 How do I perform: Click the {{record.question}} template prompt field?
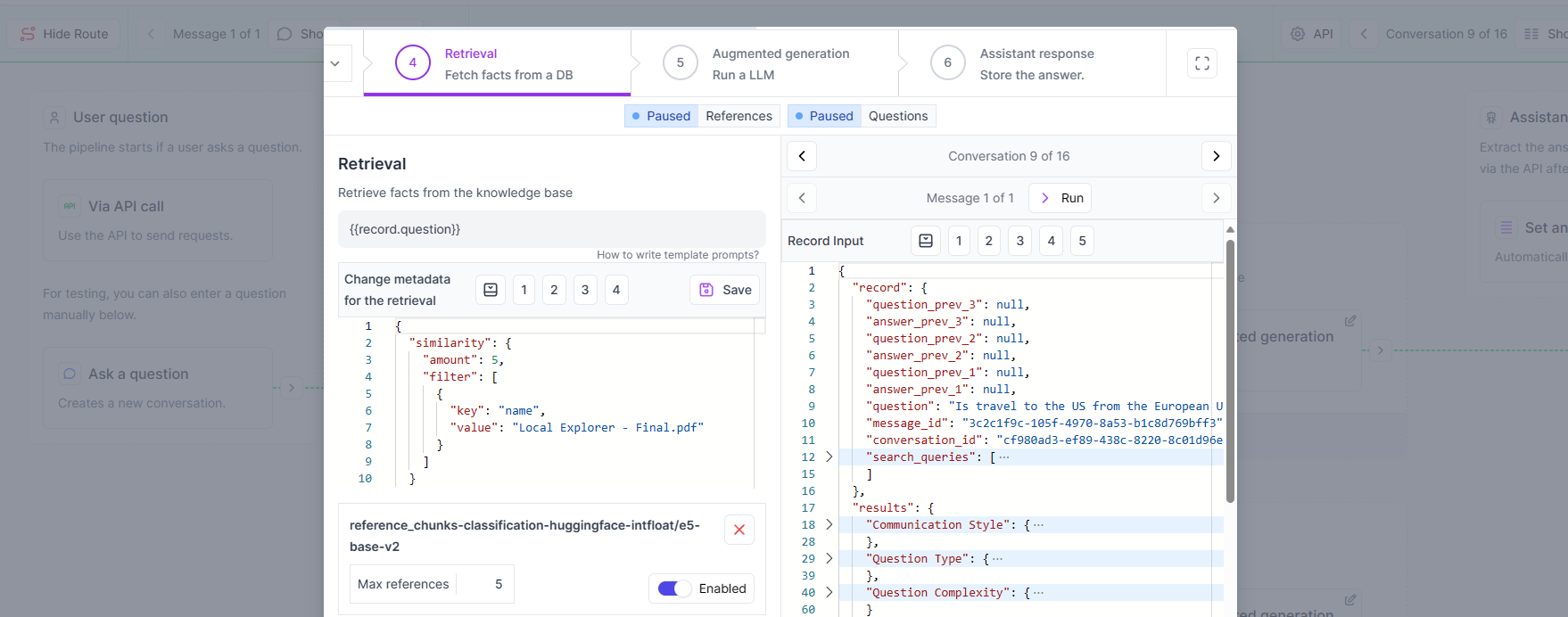click(x=552, y=229)
